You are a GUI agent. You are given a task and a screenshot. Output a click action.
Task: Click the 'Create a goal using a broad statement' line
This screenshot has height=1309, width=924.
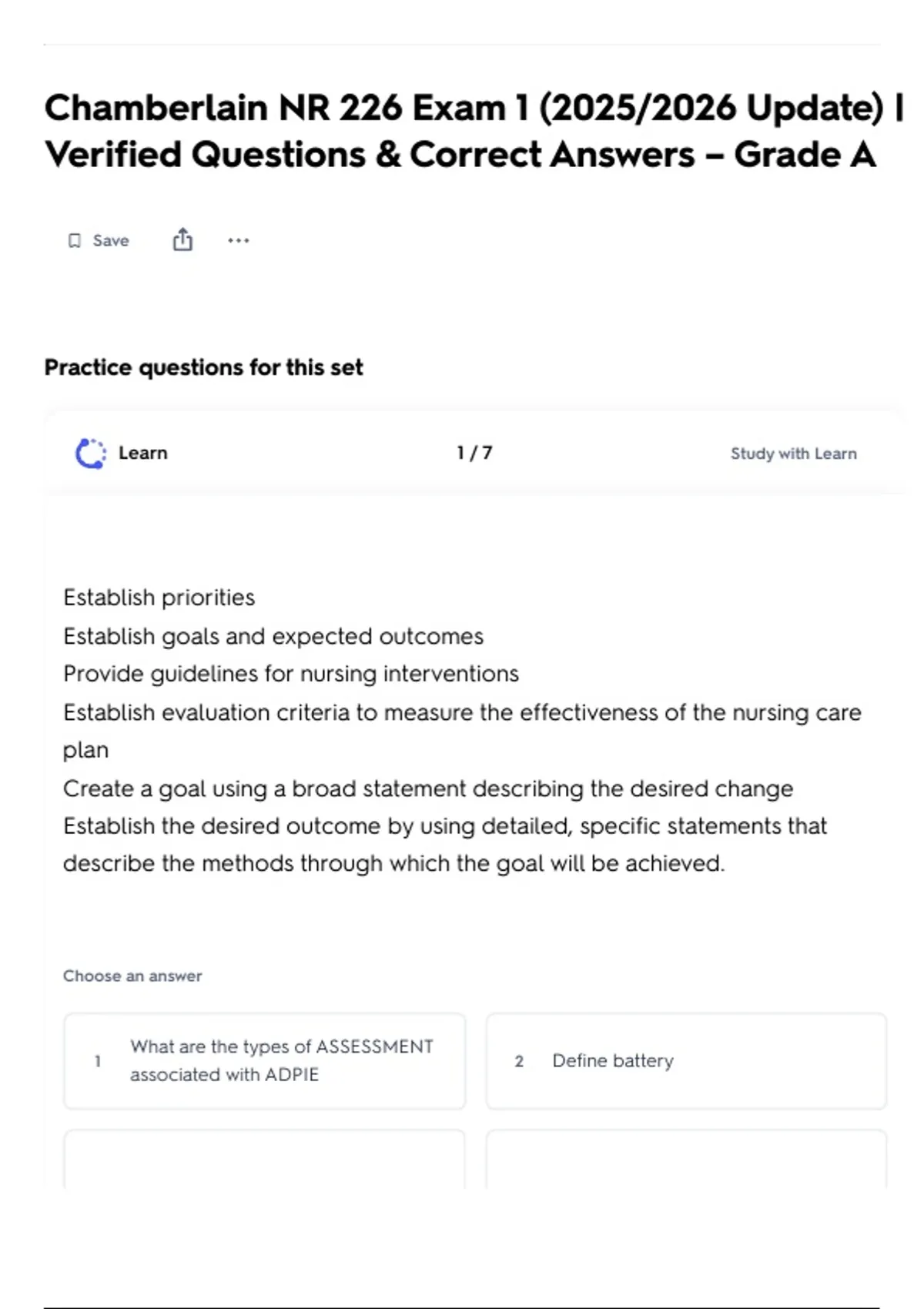428,788
